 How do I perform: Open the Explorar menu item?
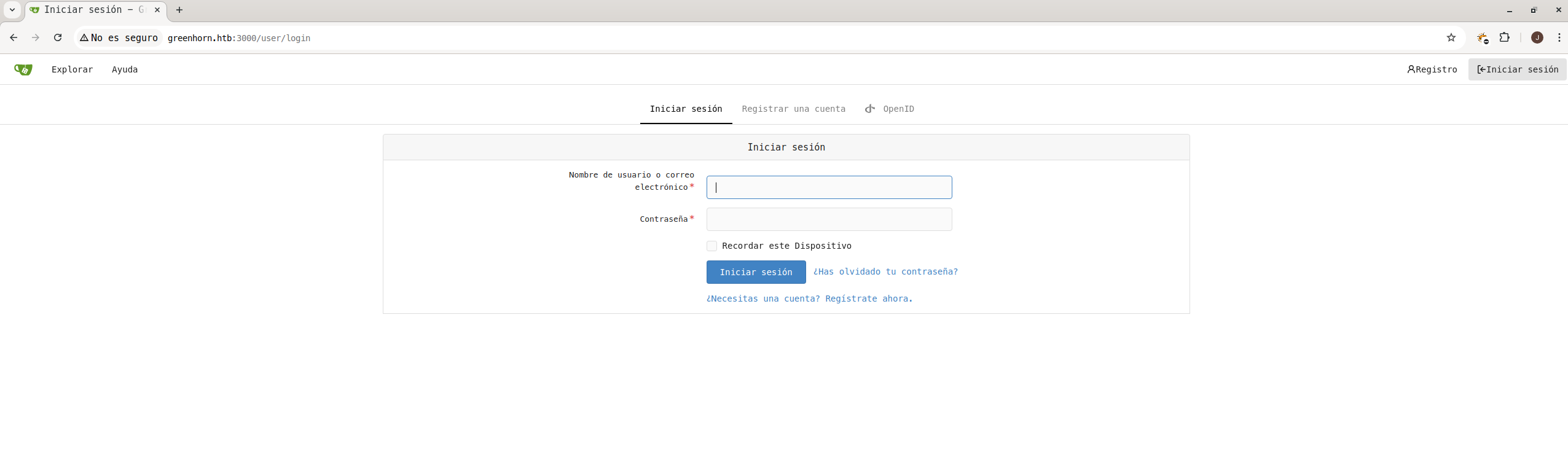[72, 69]
